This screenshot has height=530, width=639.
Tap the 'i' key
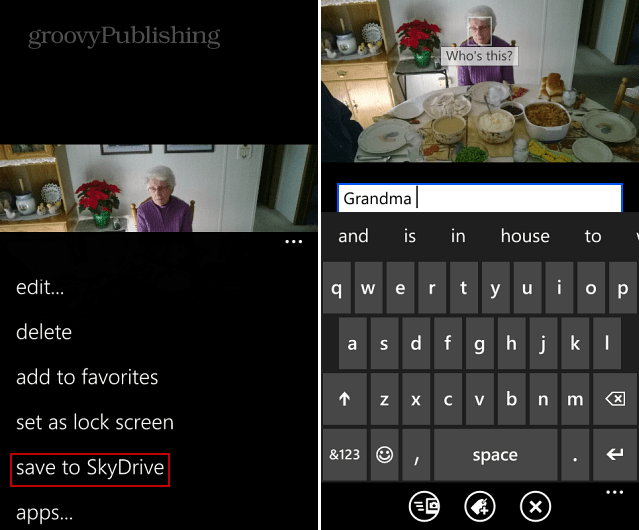(x=559, y=288)
